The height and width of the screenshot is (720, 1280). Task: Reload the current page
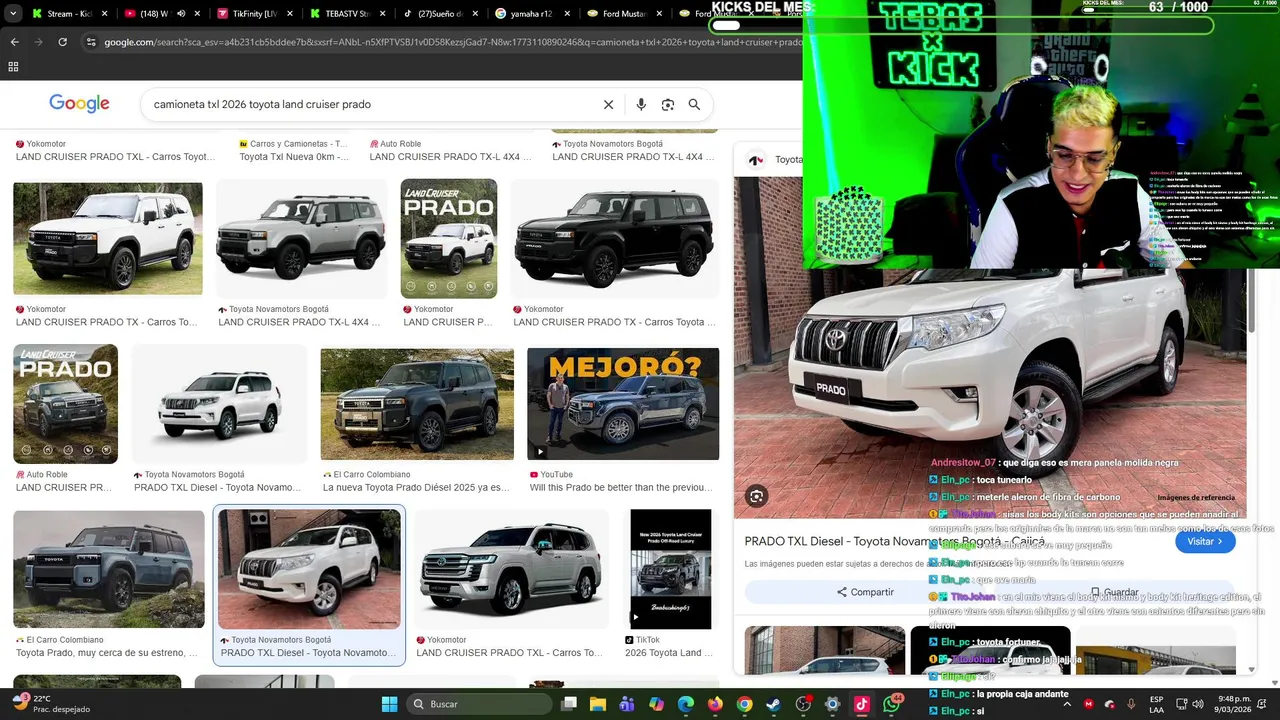pyautogui.click(x=62, y=42)
